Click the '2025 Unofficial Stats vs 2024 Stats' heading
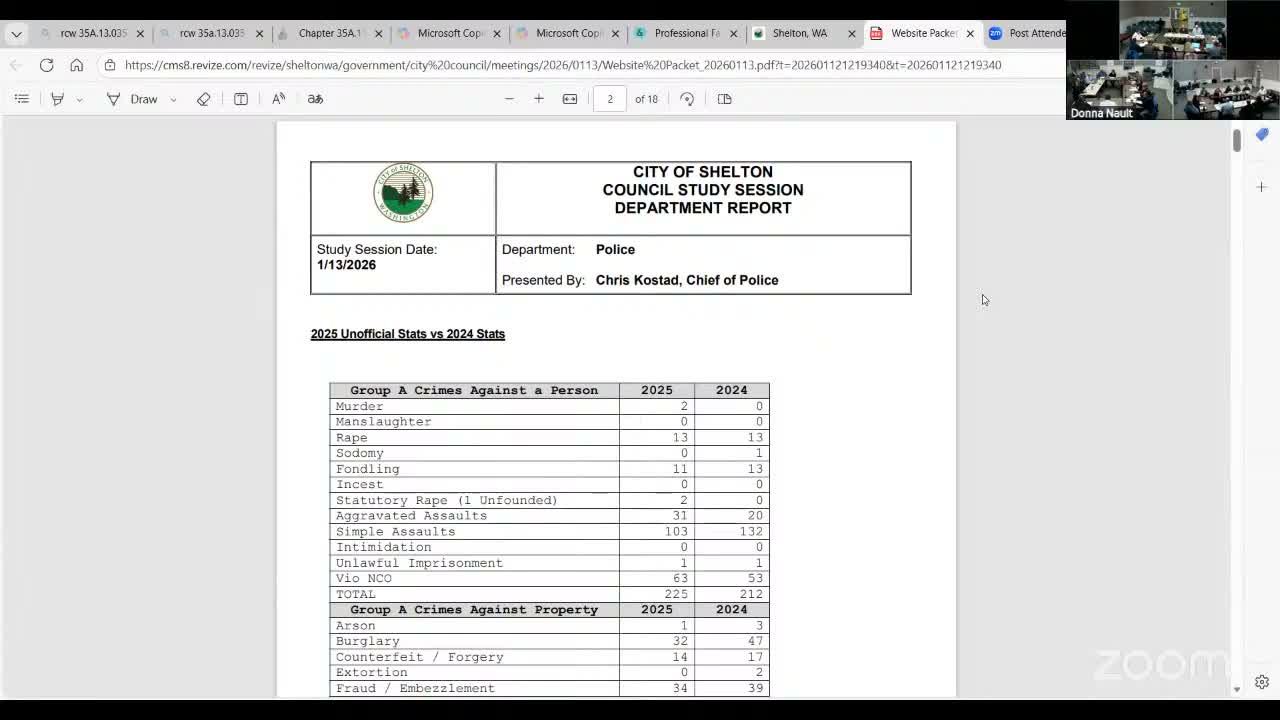 (x=408, y=334)
